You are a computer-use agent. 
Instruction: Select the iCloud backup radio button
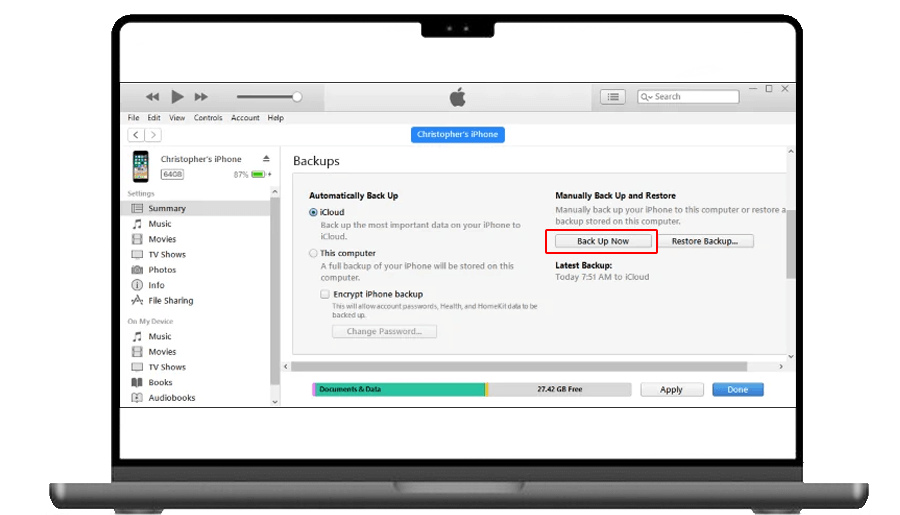[313, 212]
